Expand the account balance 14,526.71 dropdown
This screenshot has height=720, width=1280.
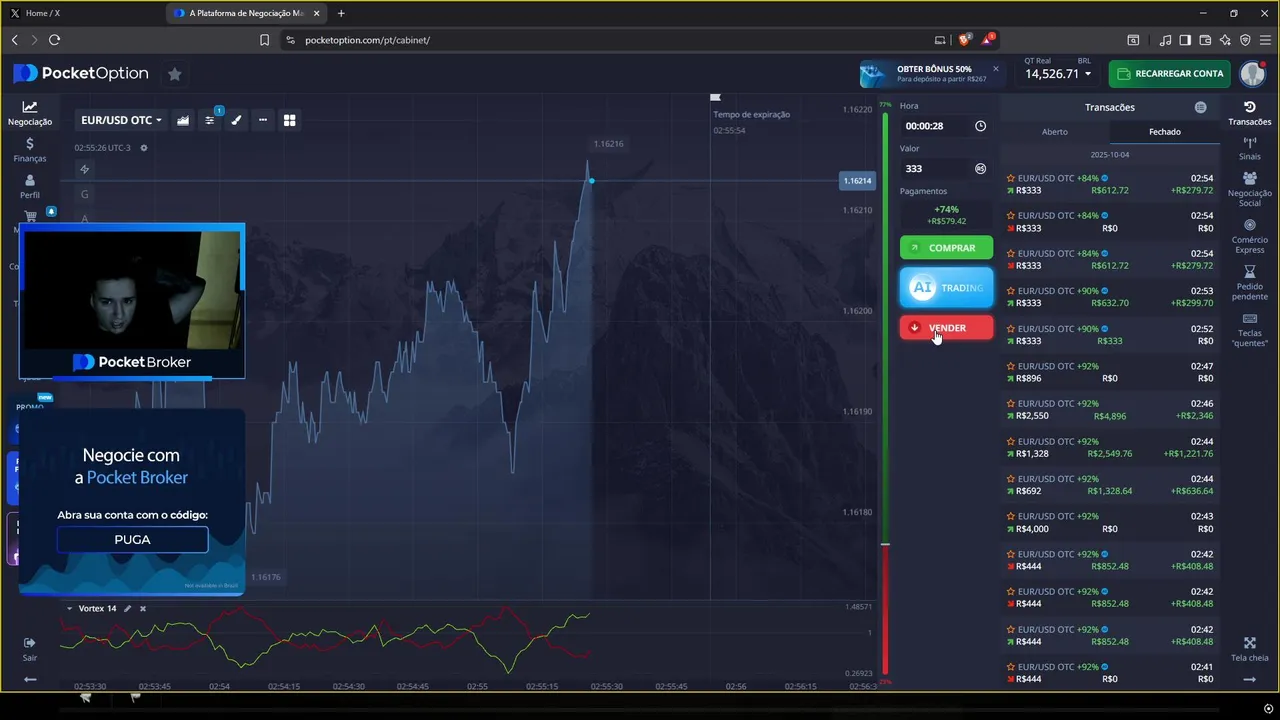1058,74
